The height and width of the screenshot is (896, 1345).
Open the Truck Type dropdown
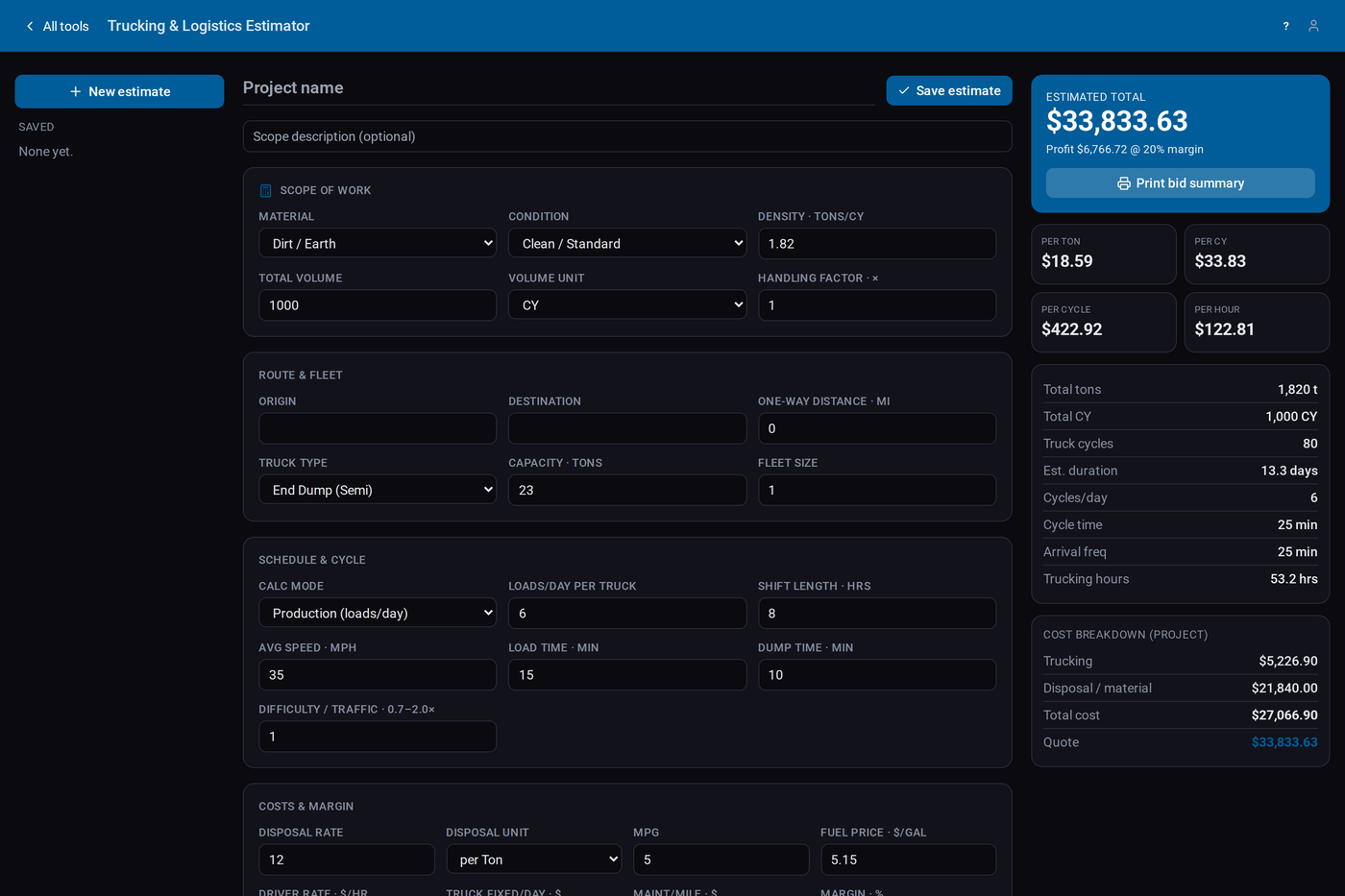point(378,490)
